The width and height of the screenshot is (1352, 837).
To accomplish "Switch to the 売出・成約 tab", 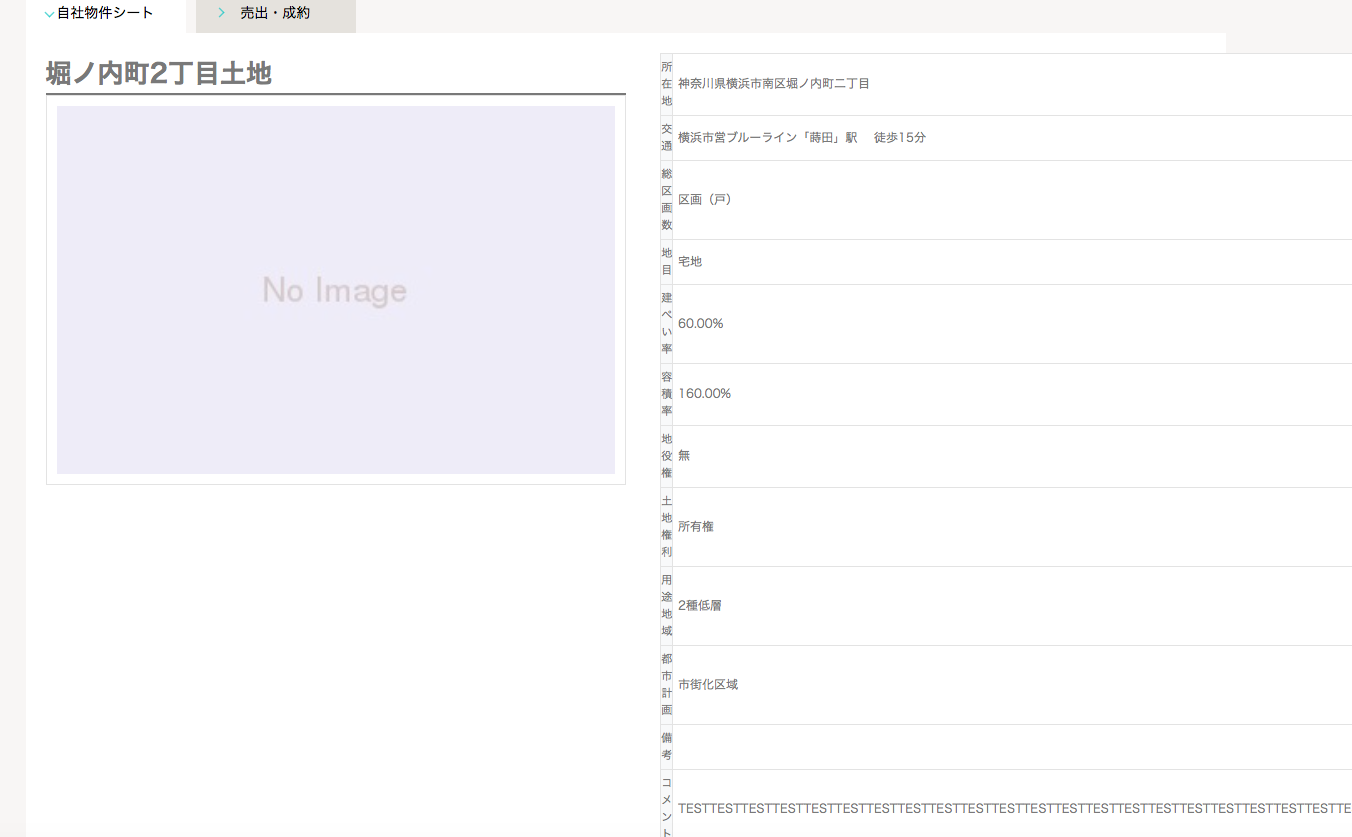I will pos(275,14).
